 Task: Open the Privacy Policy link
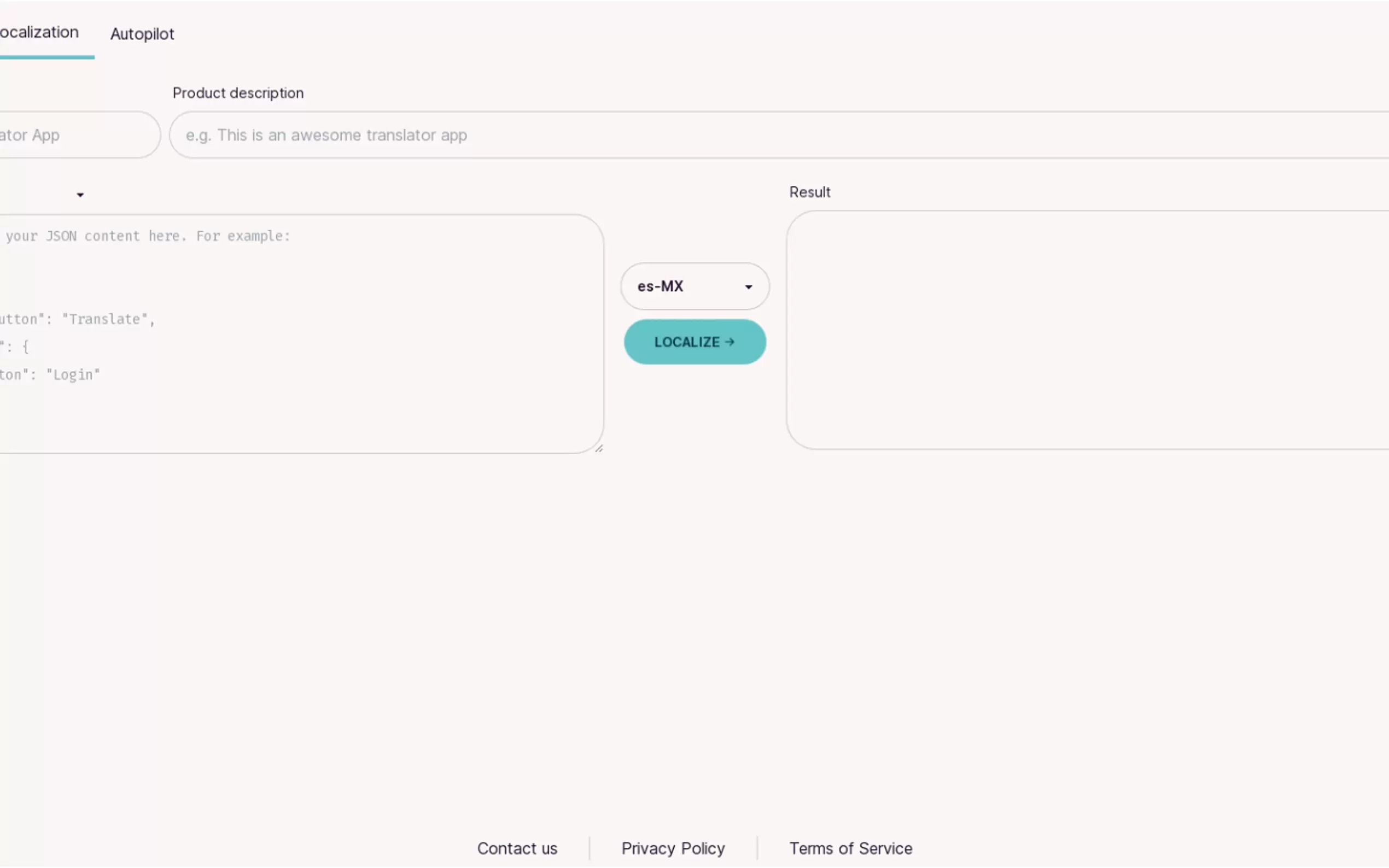(673, 848)
